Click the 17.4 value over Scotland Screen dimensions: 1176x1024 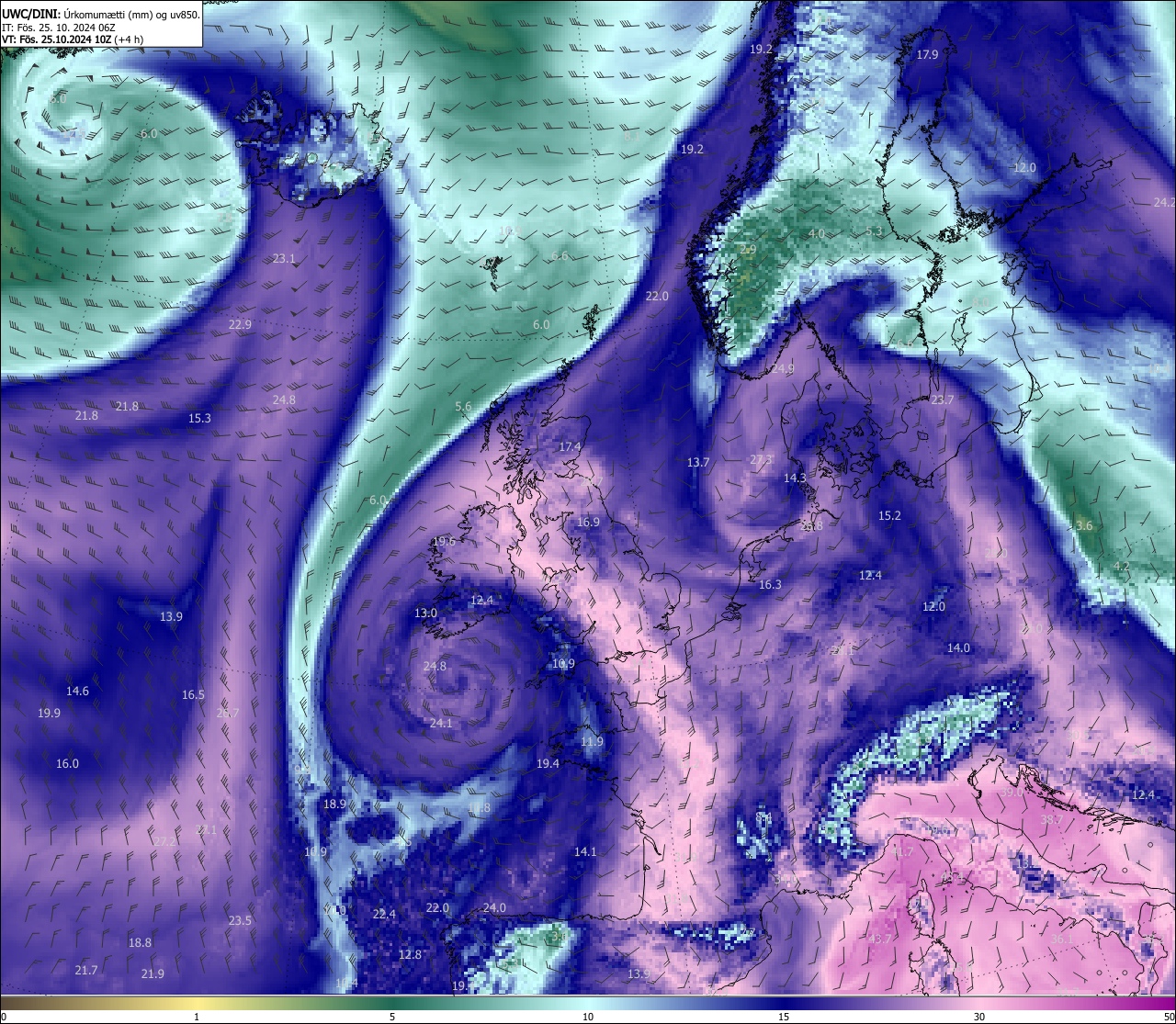tap(570, 446)
